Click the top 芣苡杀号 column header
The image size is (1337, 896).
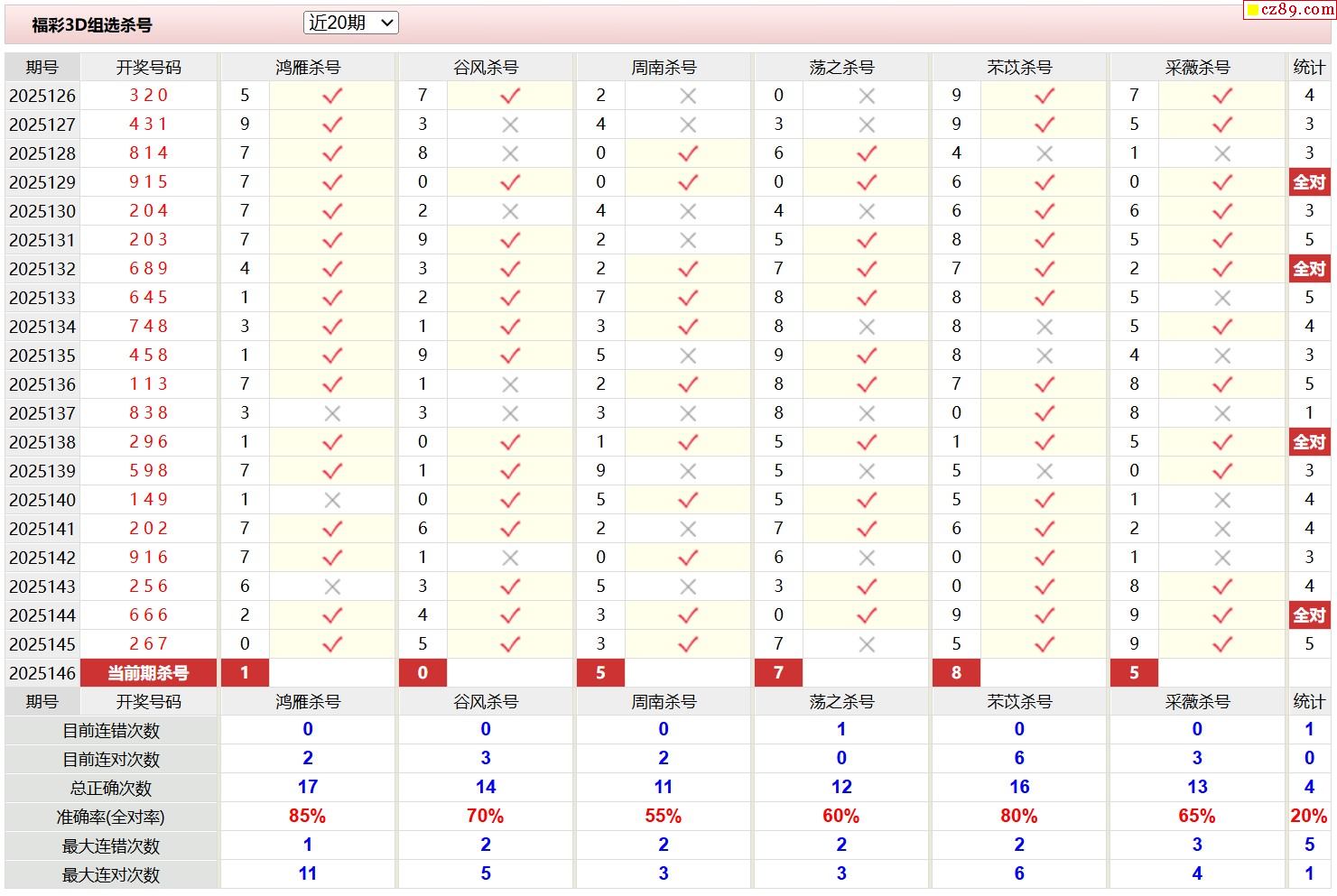coord(1019,67)
